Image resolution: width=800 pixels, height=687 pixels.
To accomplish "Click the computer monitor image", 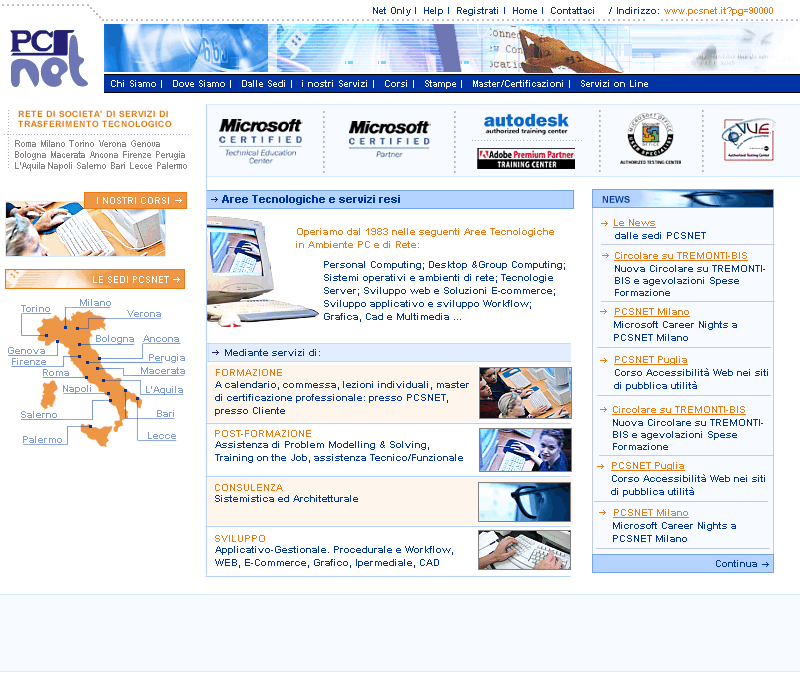I will 262,271.
